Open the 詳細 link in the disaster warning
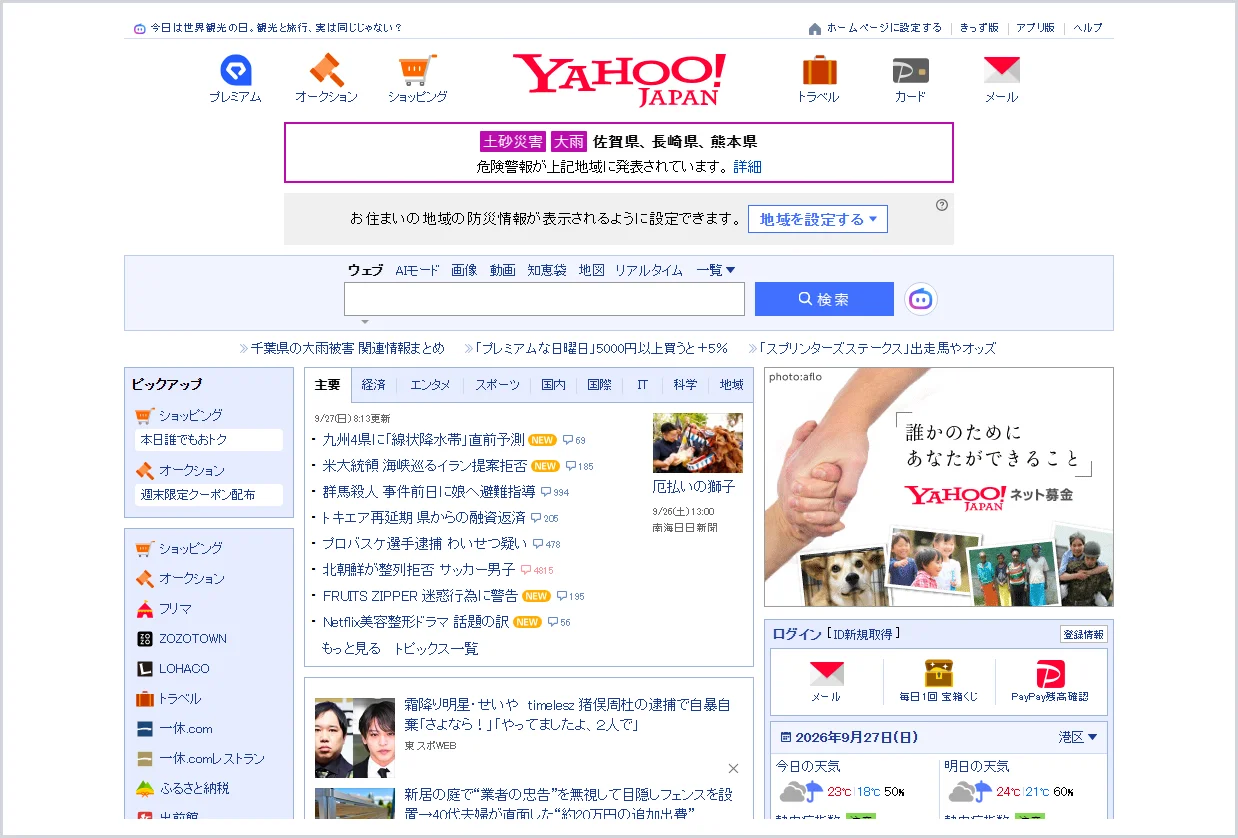1238x838 pixels. 747,167
